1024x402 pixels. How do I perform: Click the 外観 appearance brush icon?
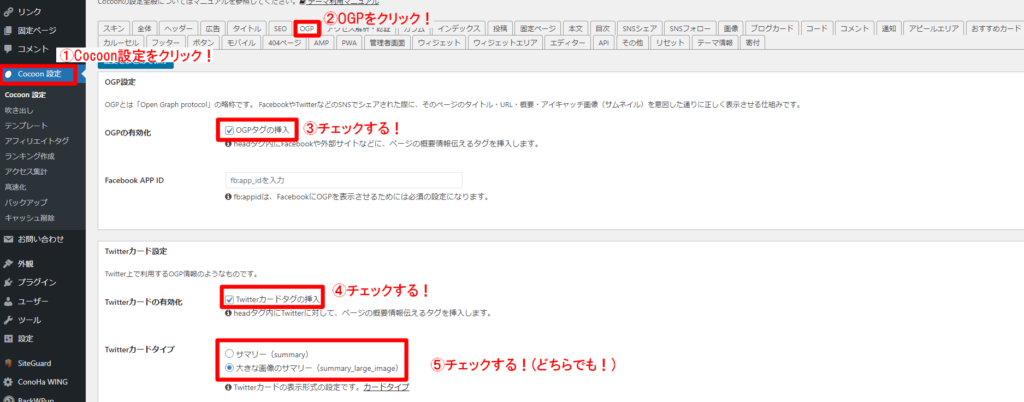[8, 264]
